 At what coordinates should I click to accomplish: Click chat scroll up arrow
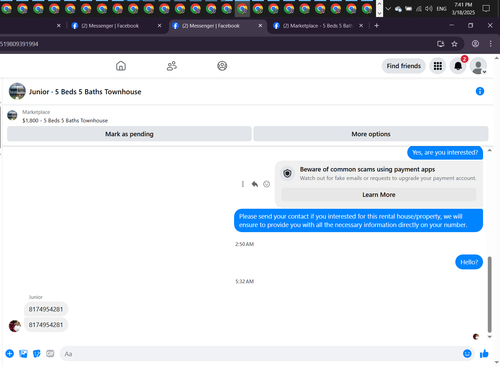[490, 150]
